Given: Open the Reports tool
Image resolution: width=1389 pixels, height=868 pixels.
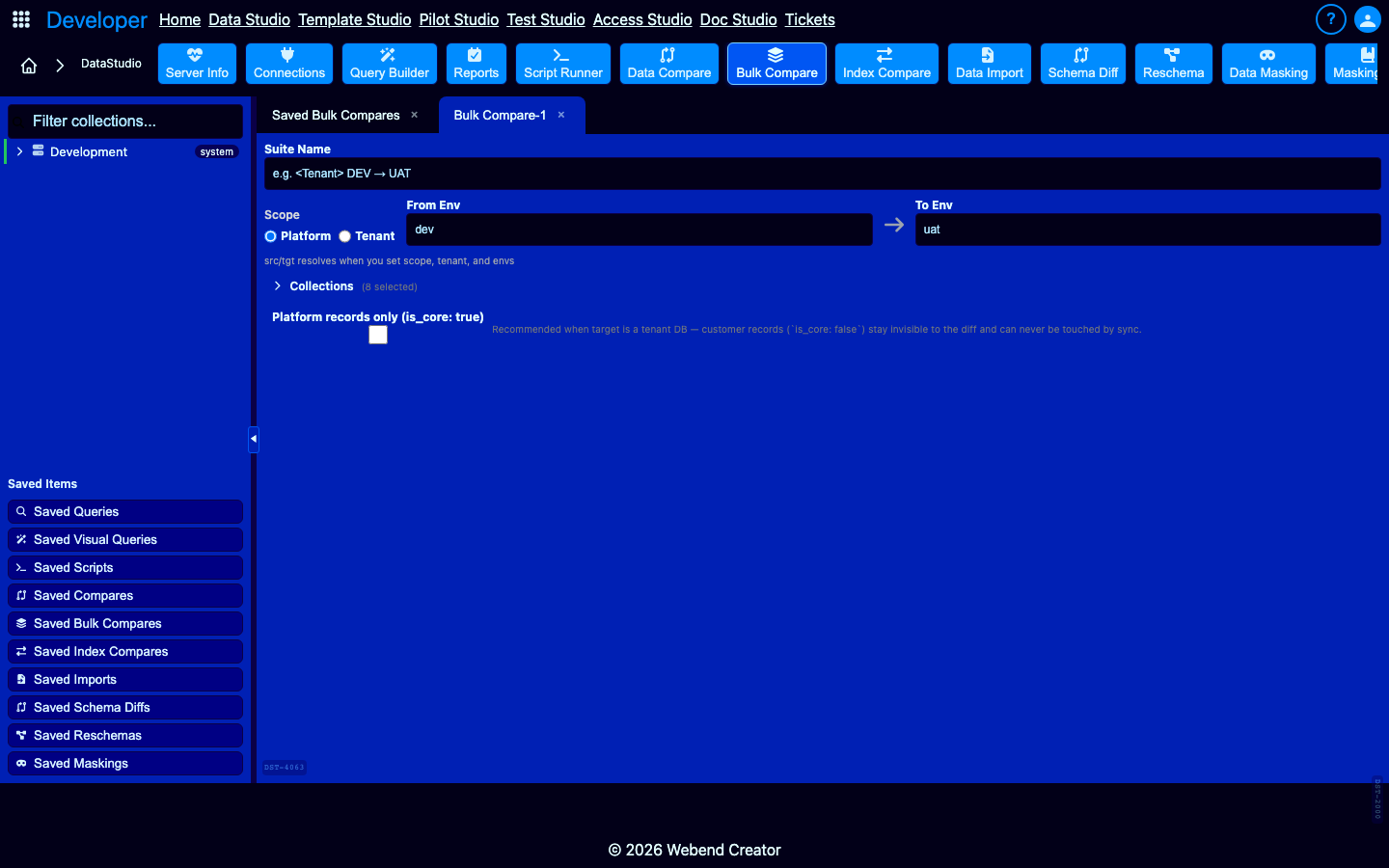Looking at the screenshot, I should (x=477, y=64).
